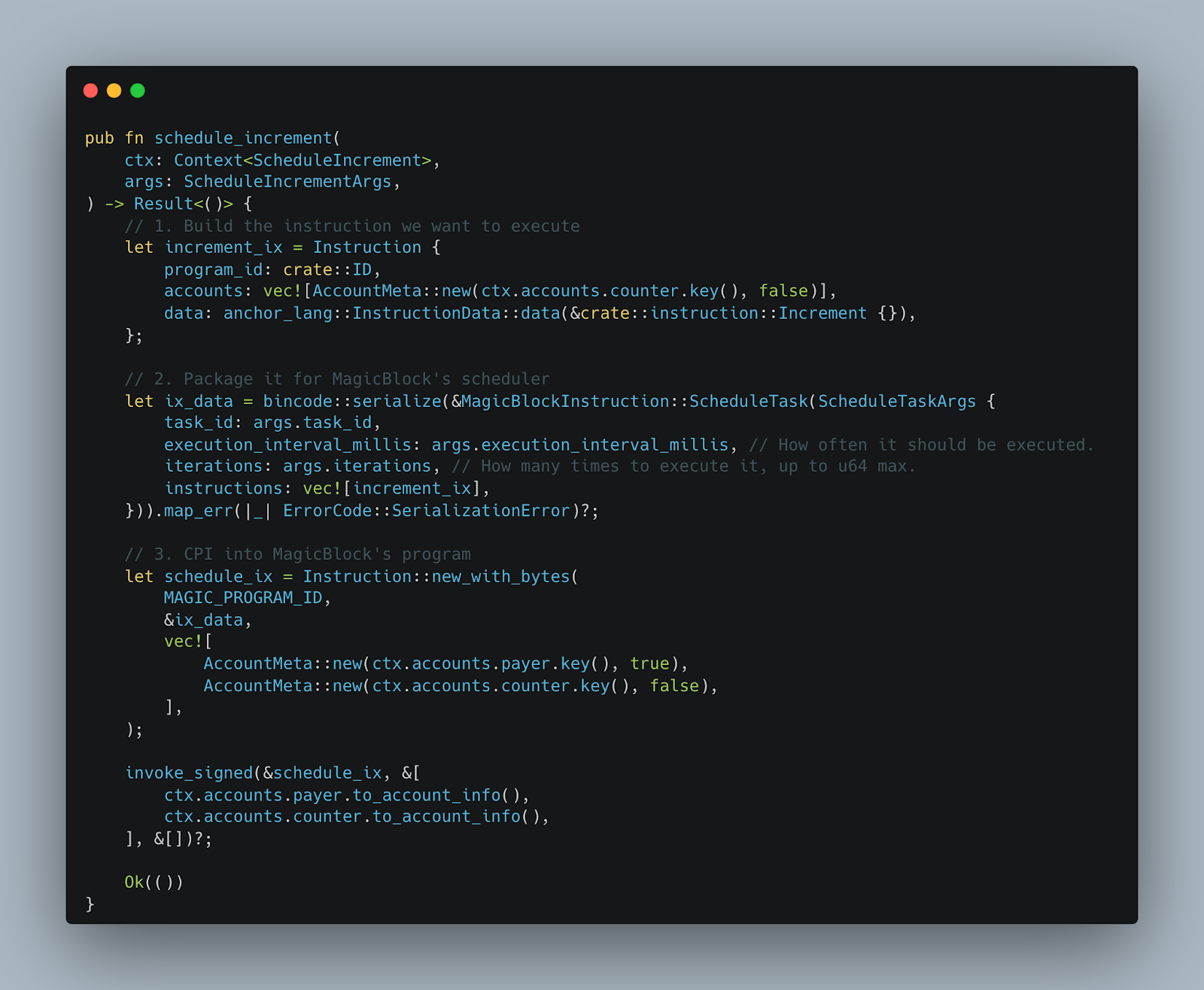The image size is (1204, 990).
Task: Click the MAGIC_PROGRAM_ID constant
Action: 243,598
